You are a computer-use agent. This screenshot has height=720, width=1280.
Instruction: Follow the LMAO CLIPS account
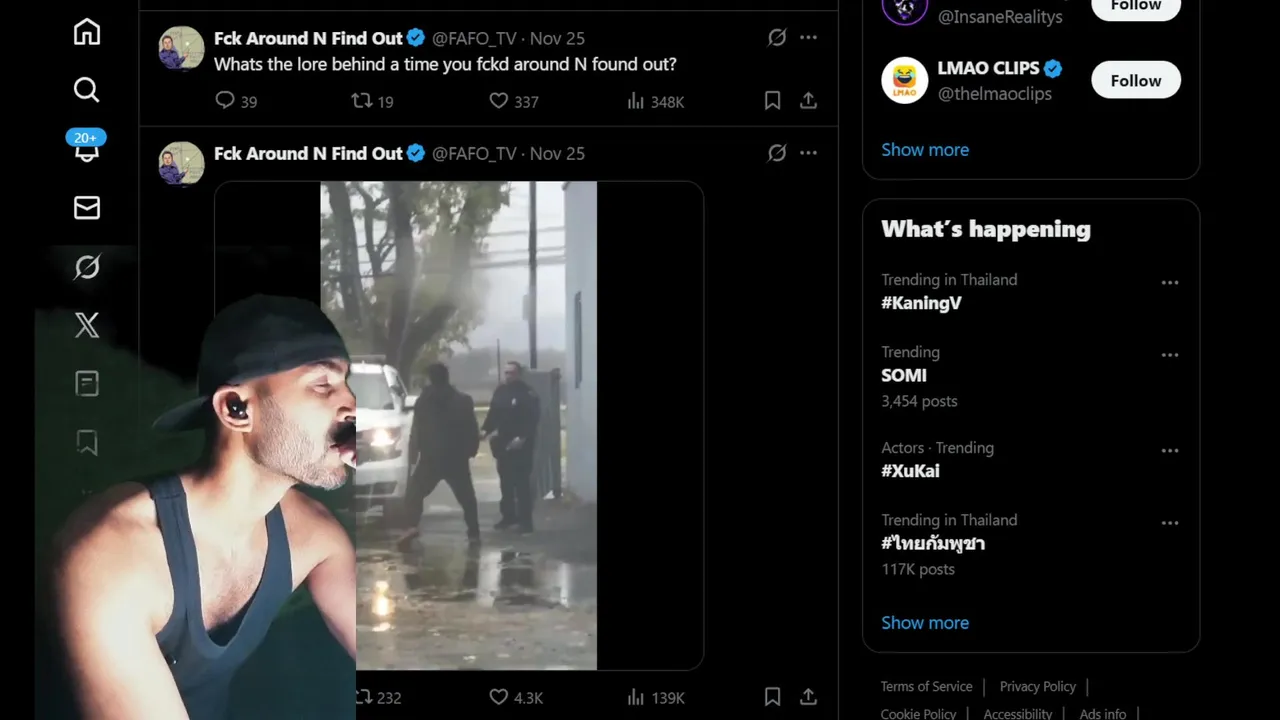[1135, 80]
